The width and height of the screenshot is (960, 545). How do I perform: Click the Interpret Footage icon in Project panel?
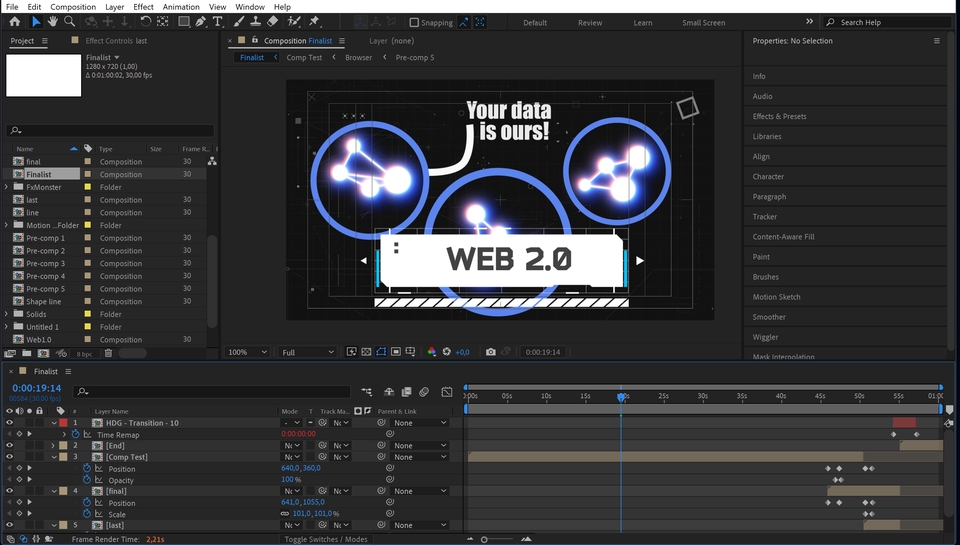pos(10,353)
